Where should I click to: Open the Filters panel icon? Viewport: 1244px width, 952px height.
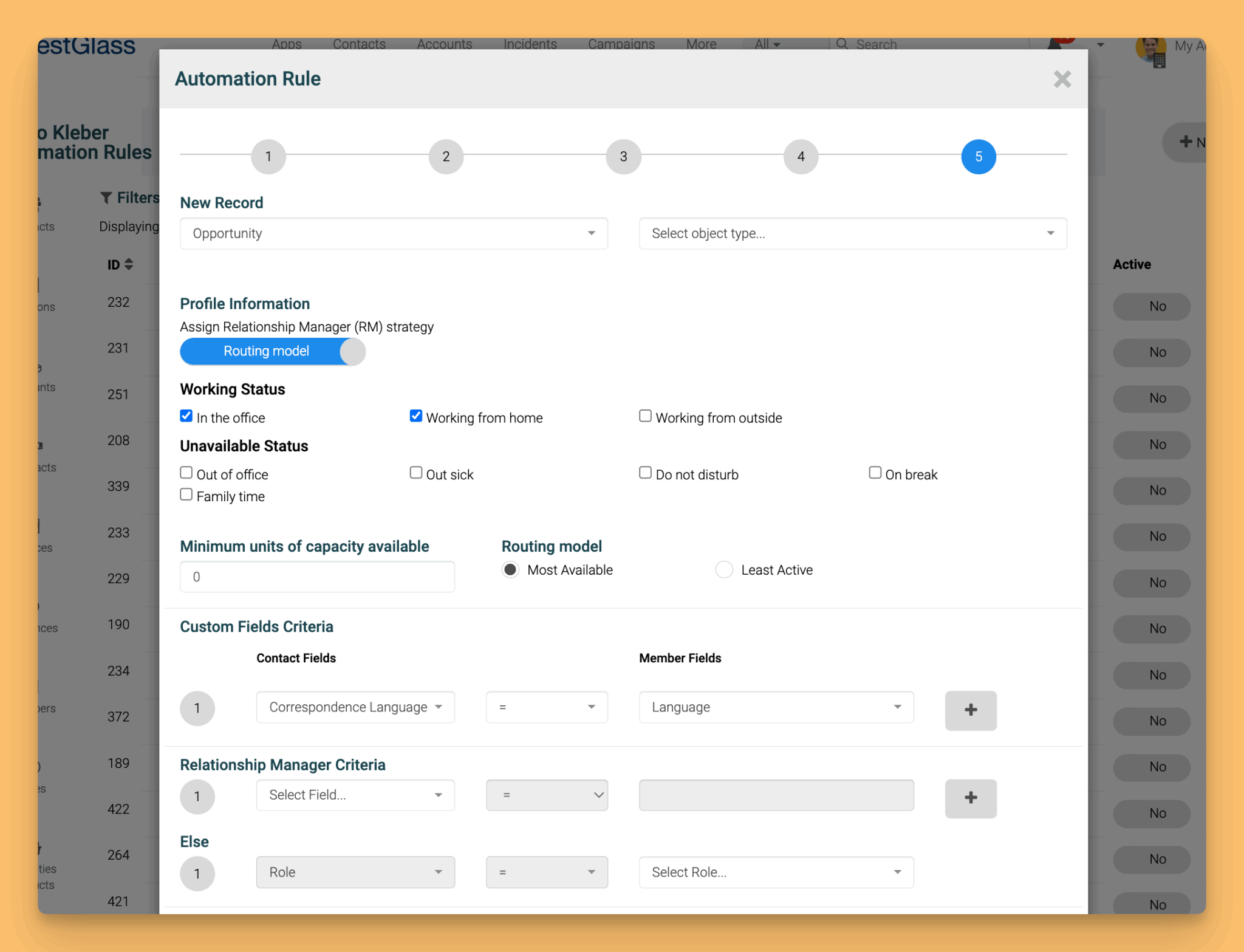pos(107,197)
